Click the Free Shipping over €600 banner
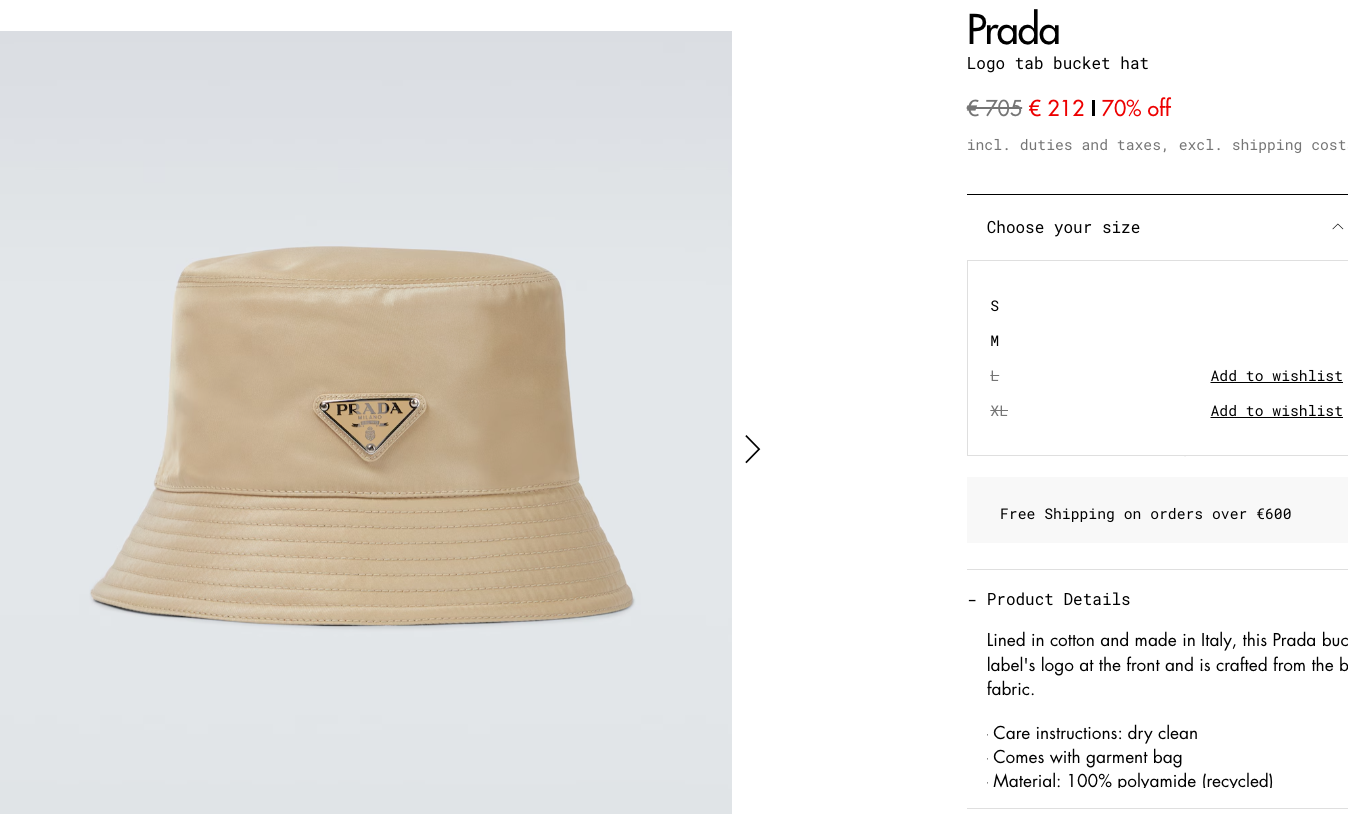 1145,514
